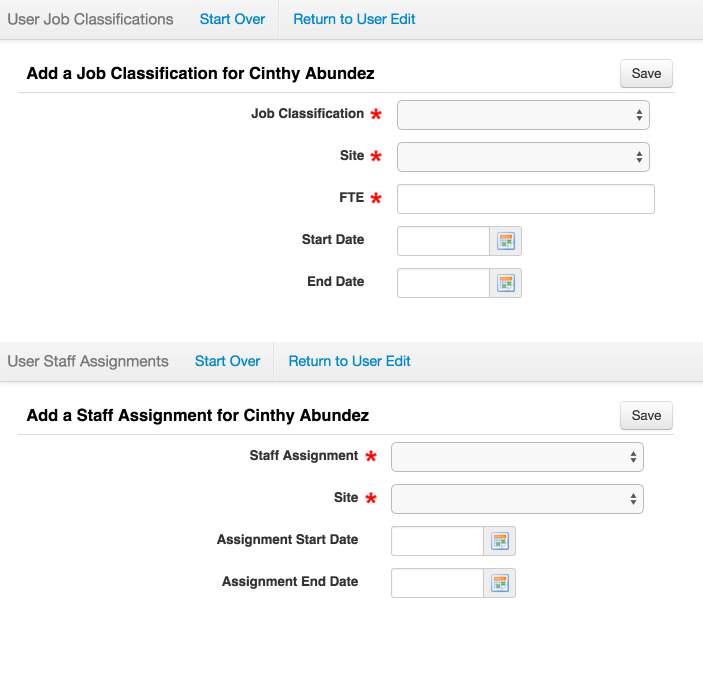Open the Site dropdown under Job Classification
The image size is (703, 684).
[x=523, y=157]
